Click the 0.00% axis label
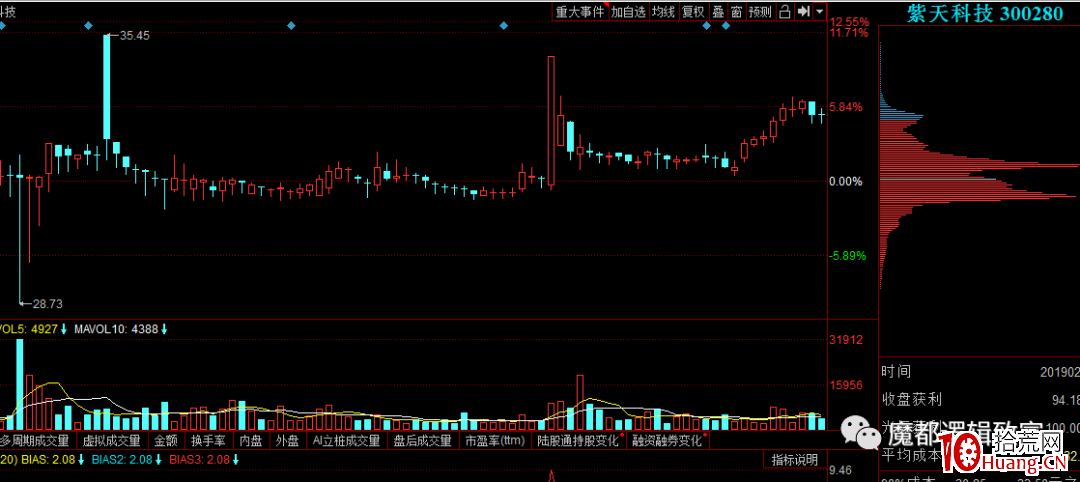The image size is (1080, 482). point(847,181)
